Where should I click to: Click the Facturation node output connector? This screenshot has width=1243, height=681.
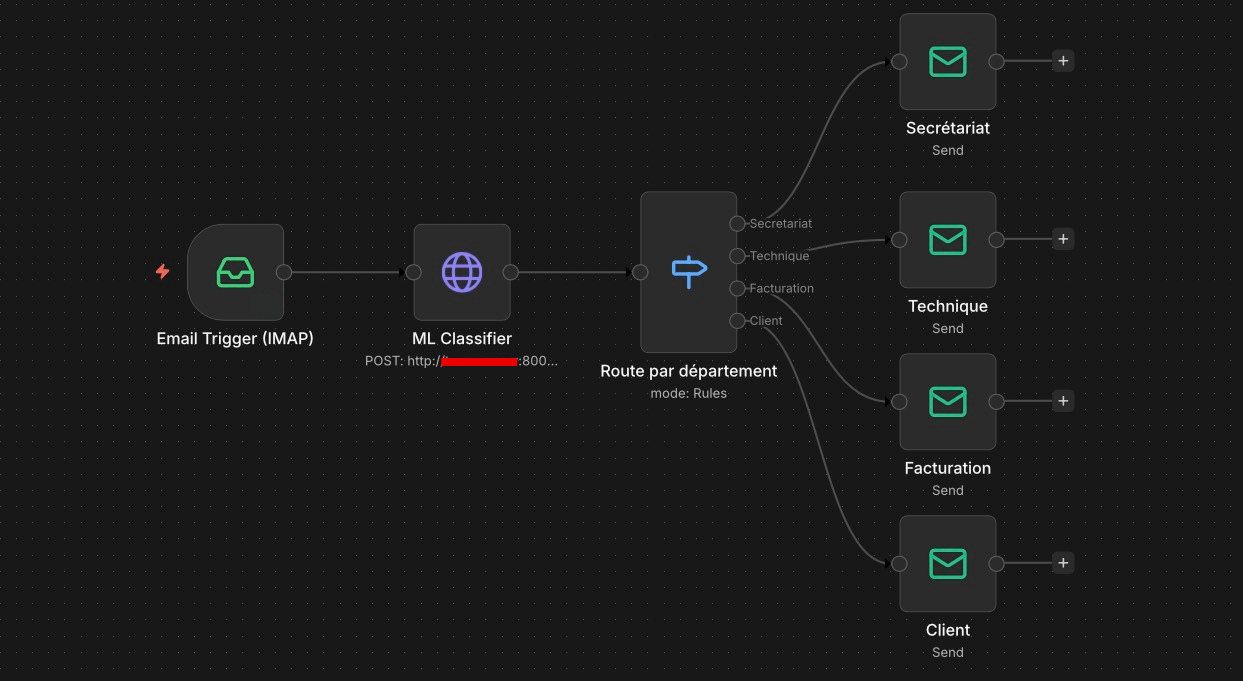point(996,401)
